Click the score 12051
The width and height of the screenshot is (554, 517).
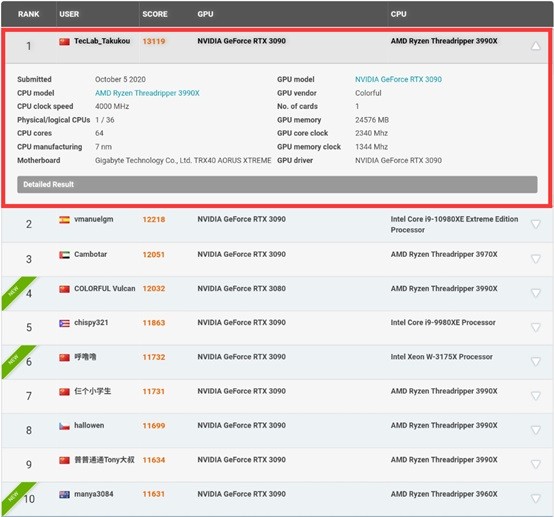click(x=154, y=254)
